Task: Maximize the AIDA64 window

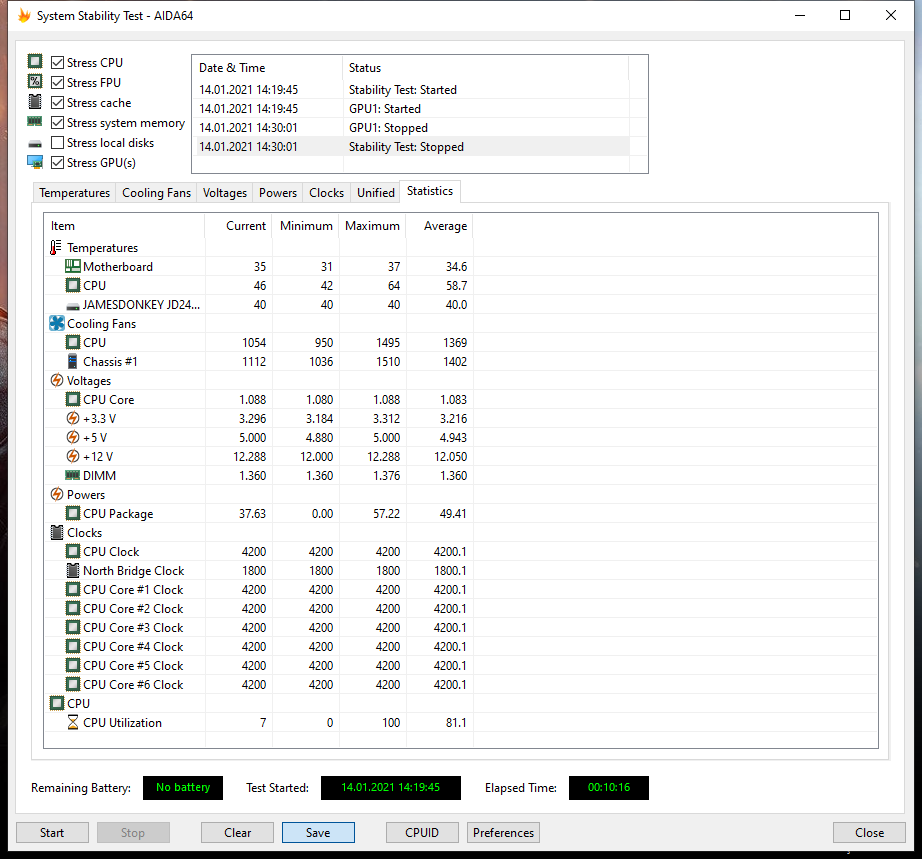Action: 845,15
